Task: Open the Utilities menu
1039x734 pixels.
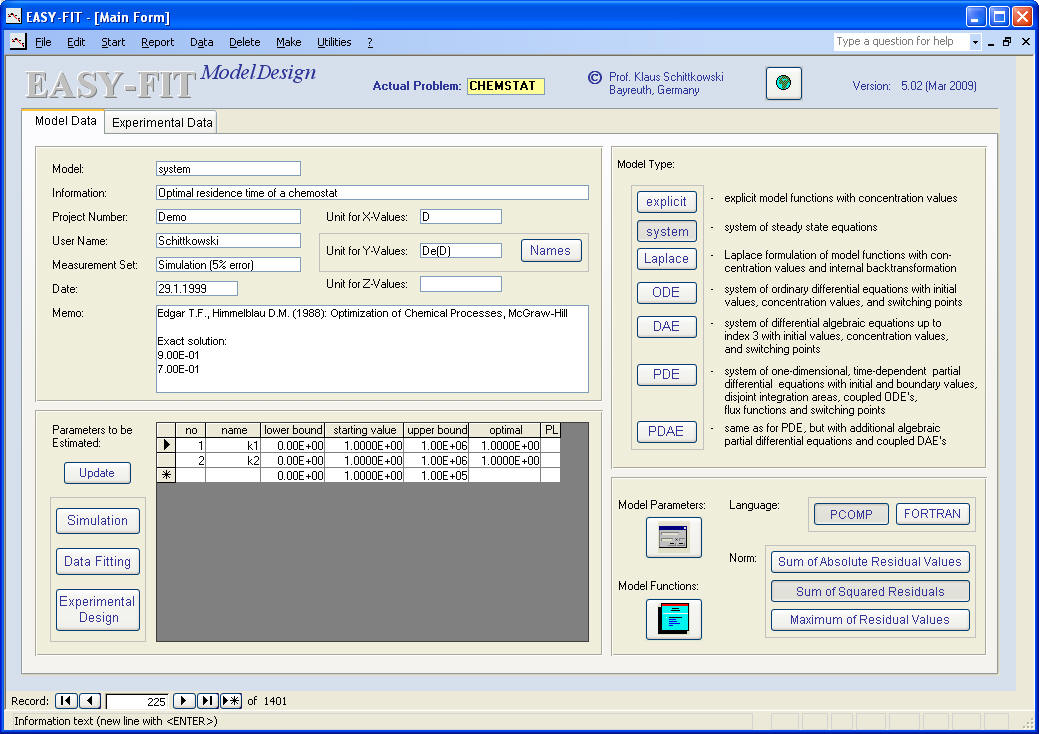Action: coord(334,42)
